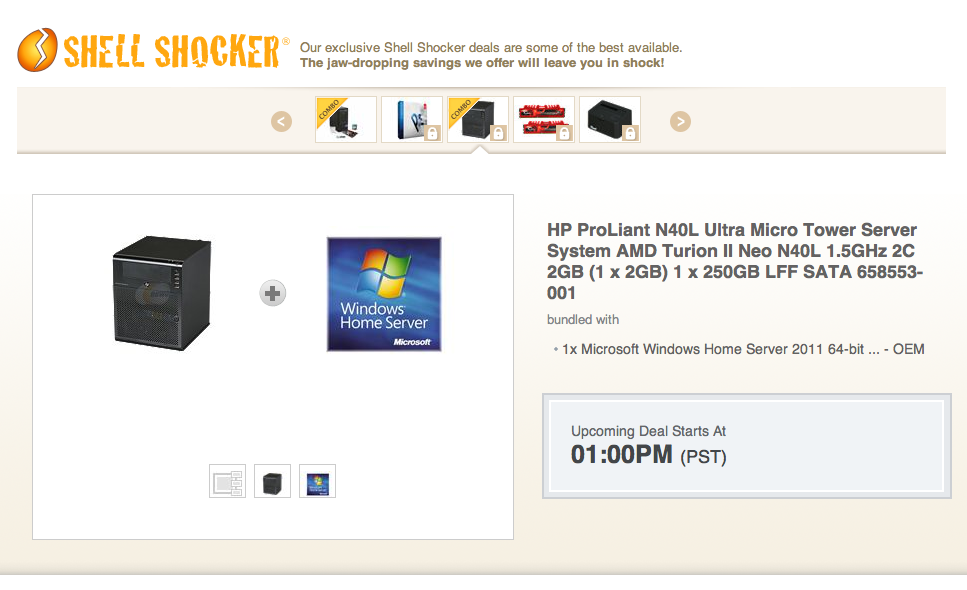Click the large HP ProLiant server image

(x=162, y=293)
